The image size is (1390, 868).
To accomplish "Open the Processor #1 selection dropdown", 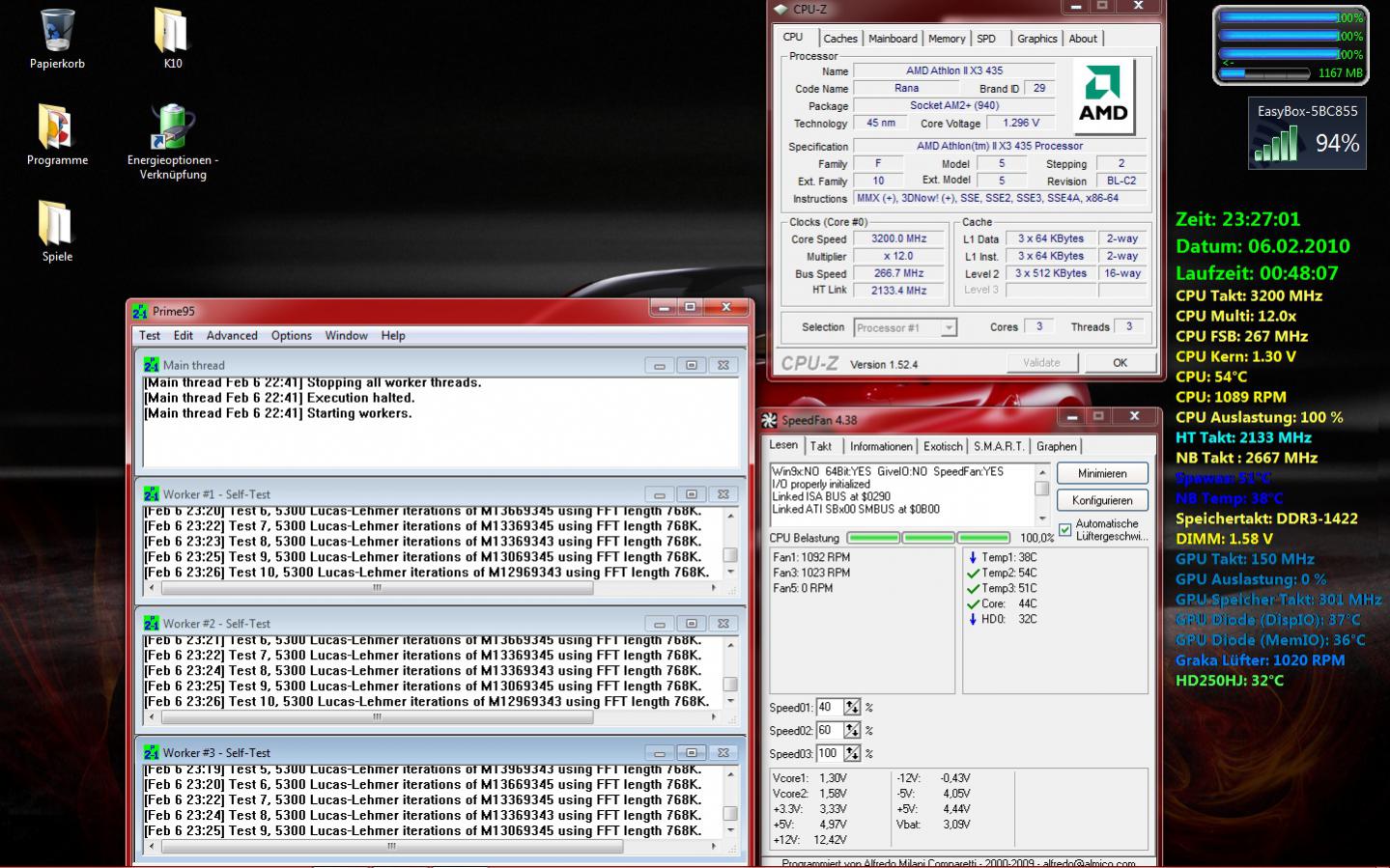I will (x=949, y=328).
